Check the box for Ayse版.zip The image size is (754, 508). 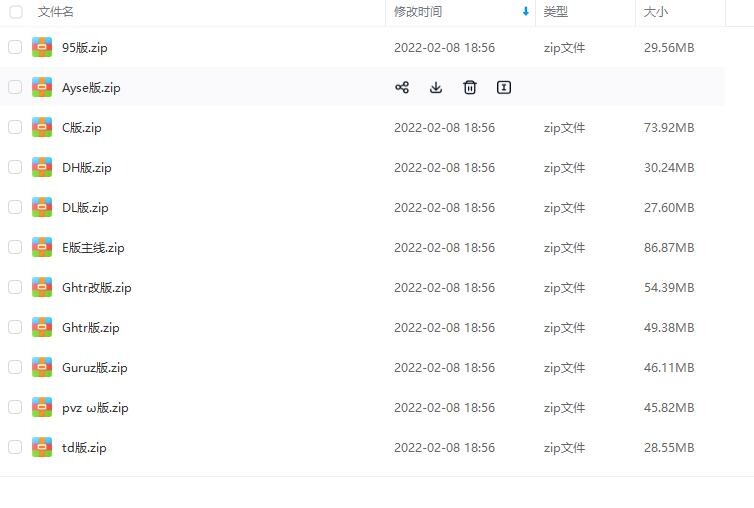pos(15,87)
